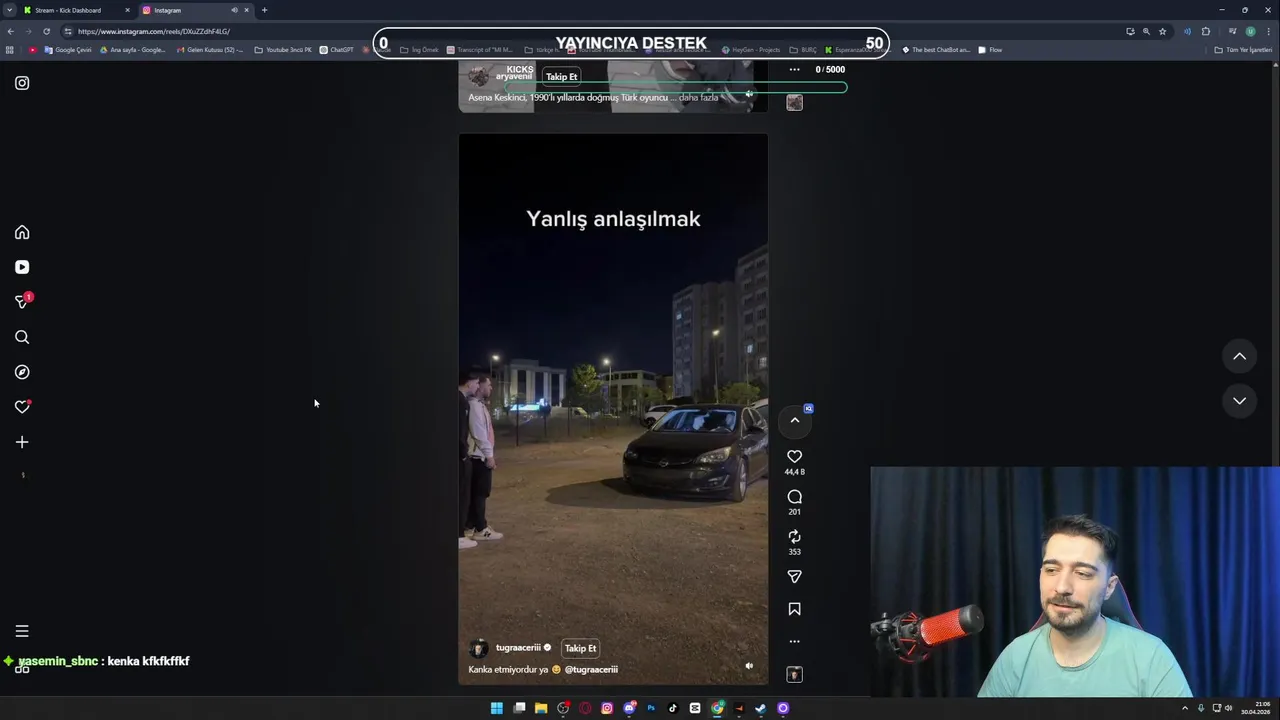Viewport: 1280px width, 720px height.
Task: Click the up arrow above the like button
Action: tap(795, 420)
